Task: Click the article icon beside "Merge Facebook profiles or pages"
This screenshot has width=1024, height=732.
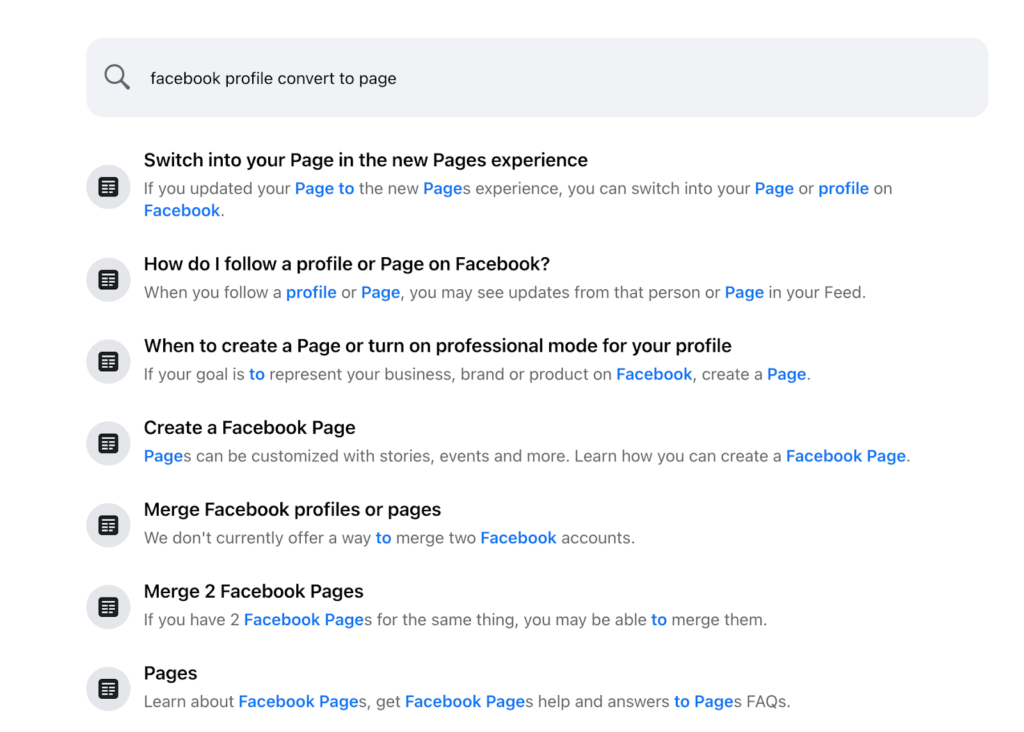Action: pyautogui.click(x=108, y=525)
